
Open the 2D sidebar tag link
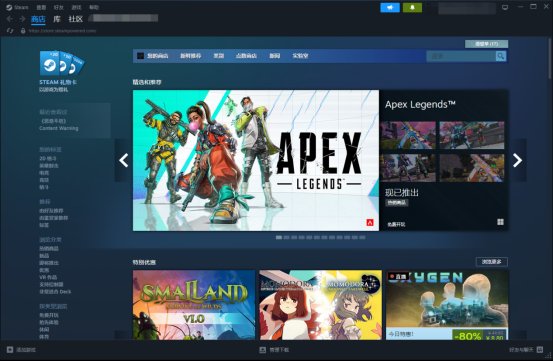(x=48, y=158)
